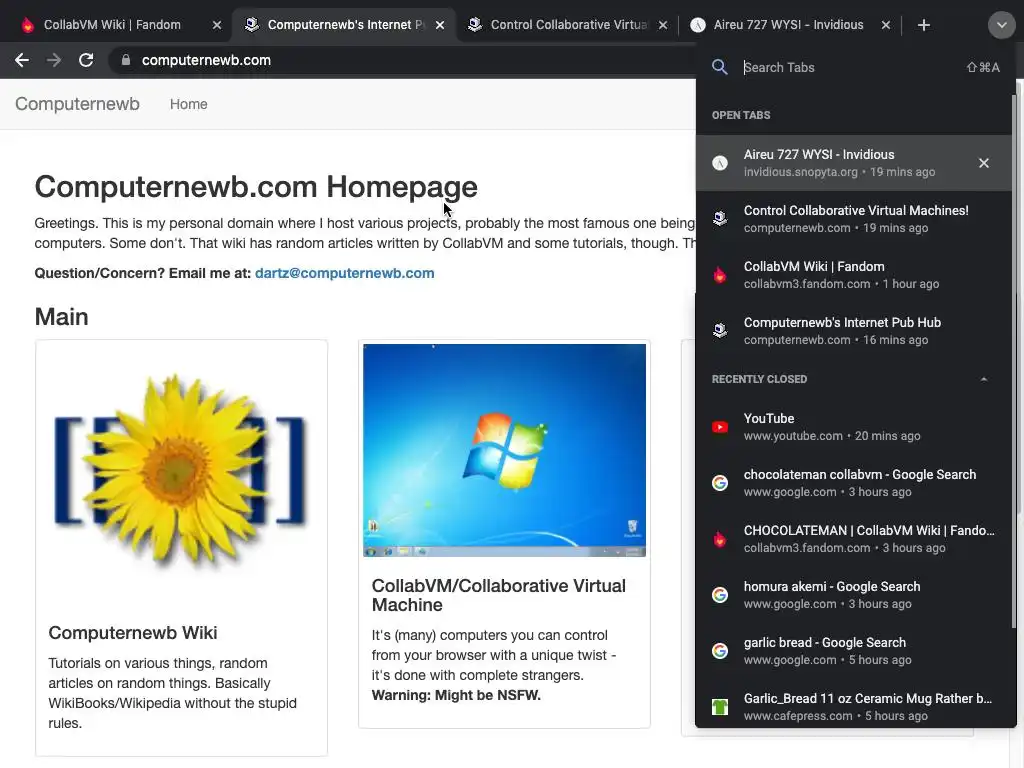The image size is (1024, 768).
Task: Click the magnifier icon in Search Tabs
Action: tap(720, 67)
